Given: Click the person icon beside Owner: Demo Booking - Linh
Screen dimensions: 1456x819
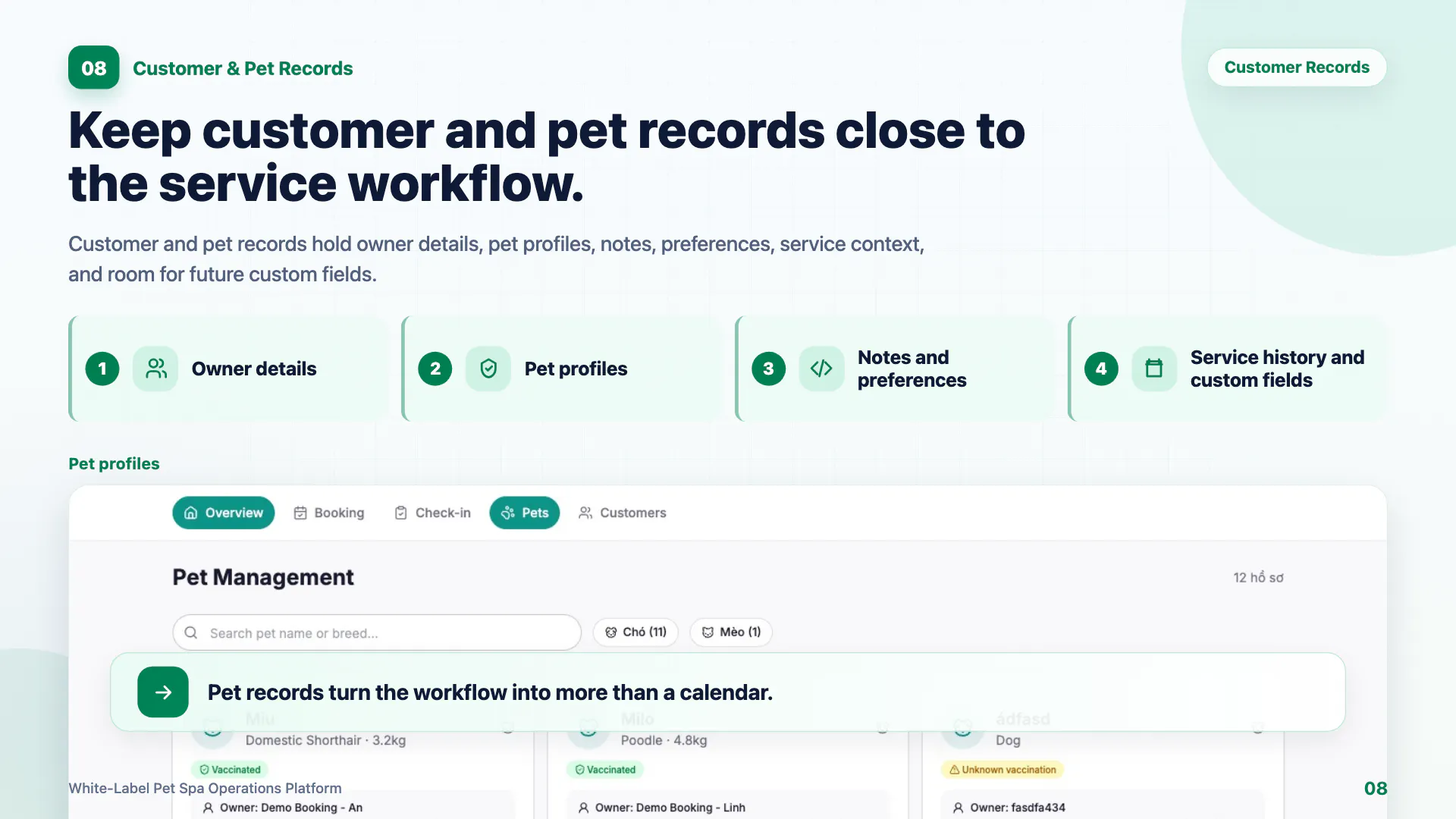Looking at the screenshot, I should coord(583,808).
